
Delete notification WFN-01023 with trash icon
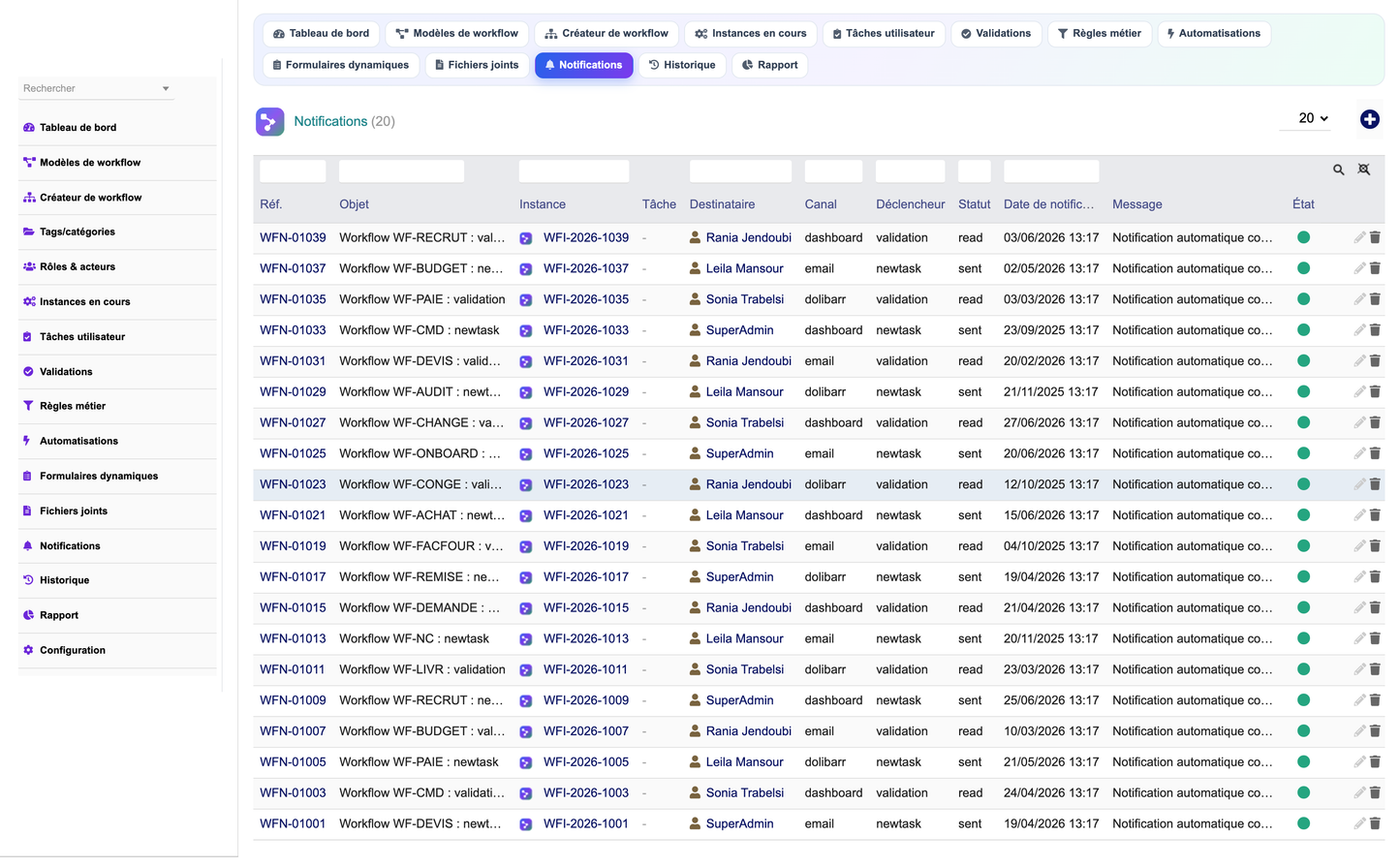click(x=1375, y=484)
